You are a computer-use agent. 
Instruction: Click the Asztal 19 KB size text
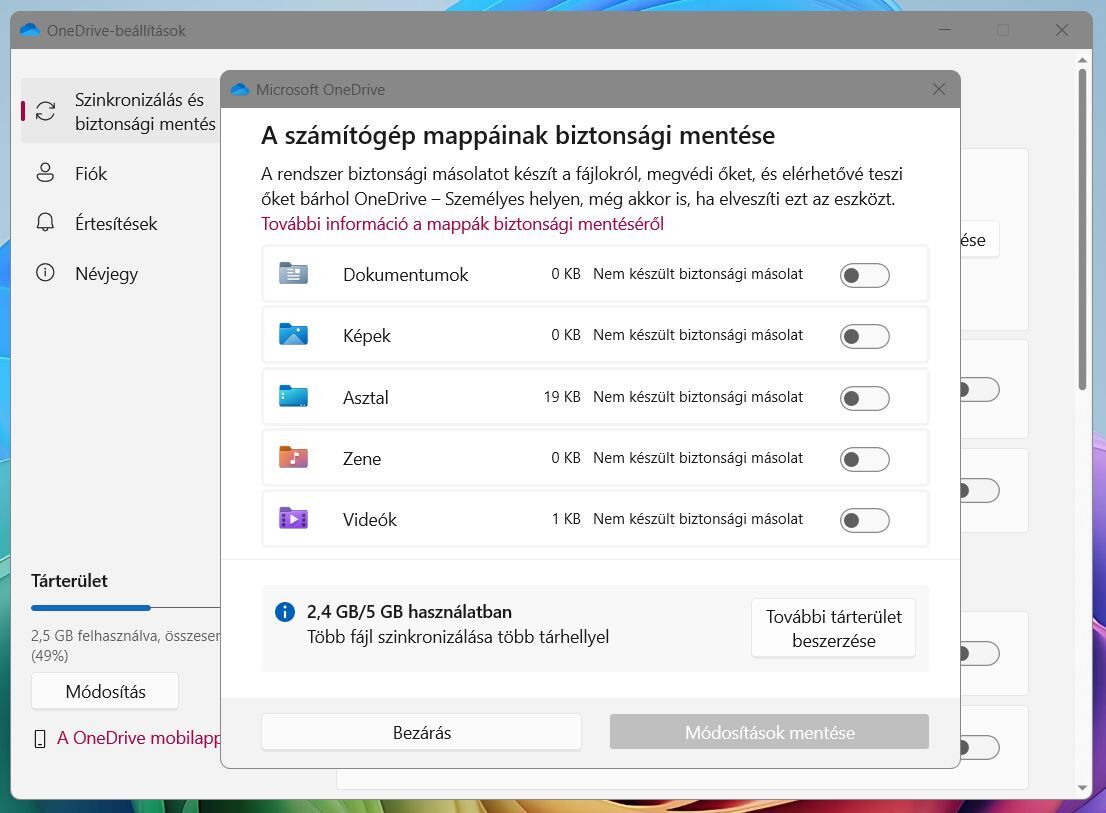pyautogui.click(x=561, y=397)
